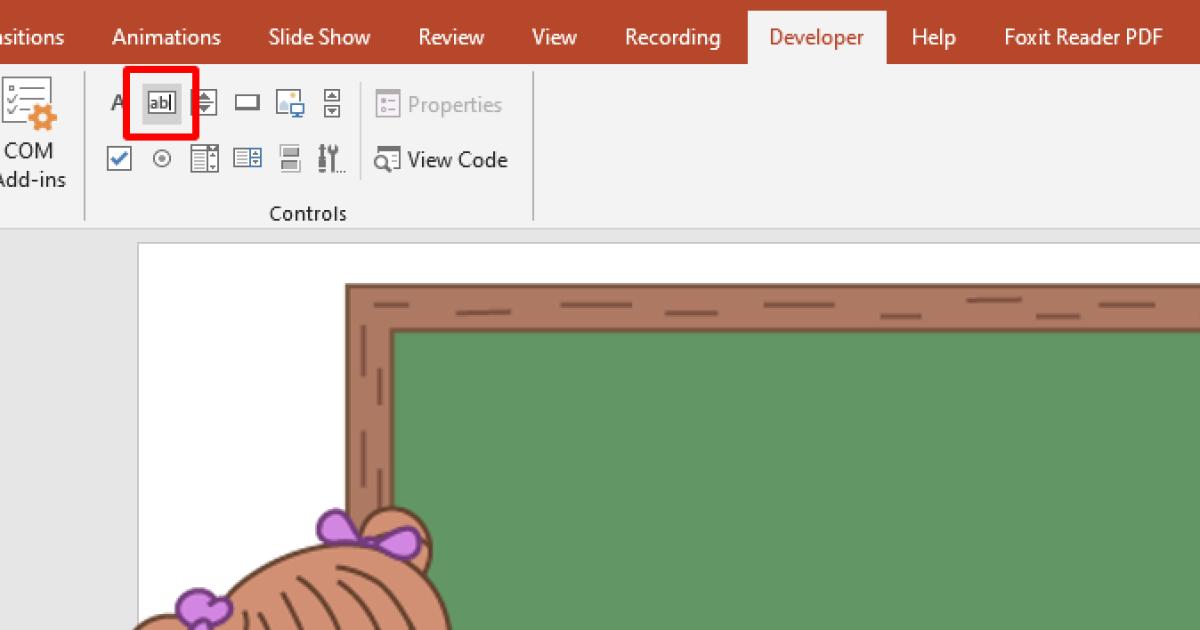The height and width of the screenshot is (630, 1200).
Task: Insert an Image ActiveX control
Action: tap(290, 101)
